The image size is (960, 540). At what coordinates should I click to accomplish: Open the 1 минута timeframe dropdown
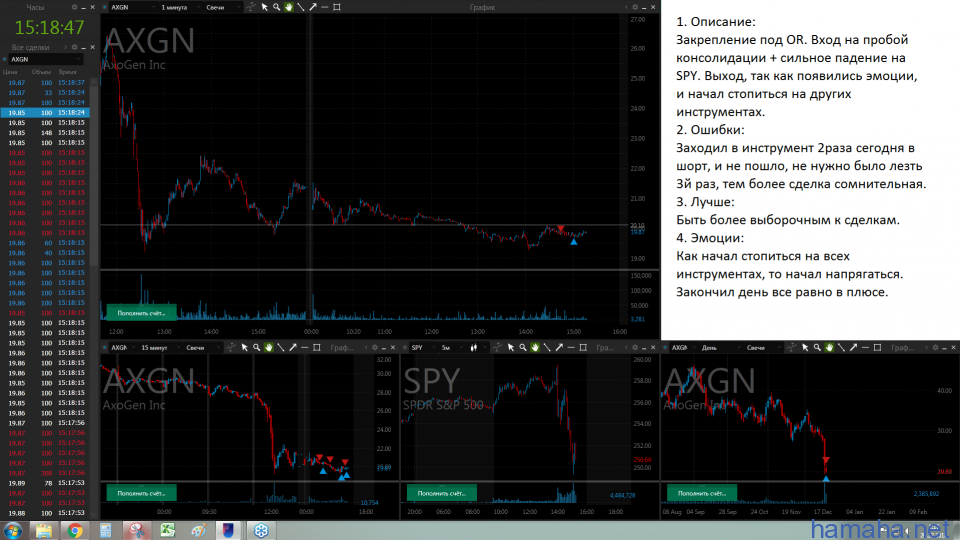(179, 7)
